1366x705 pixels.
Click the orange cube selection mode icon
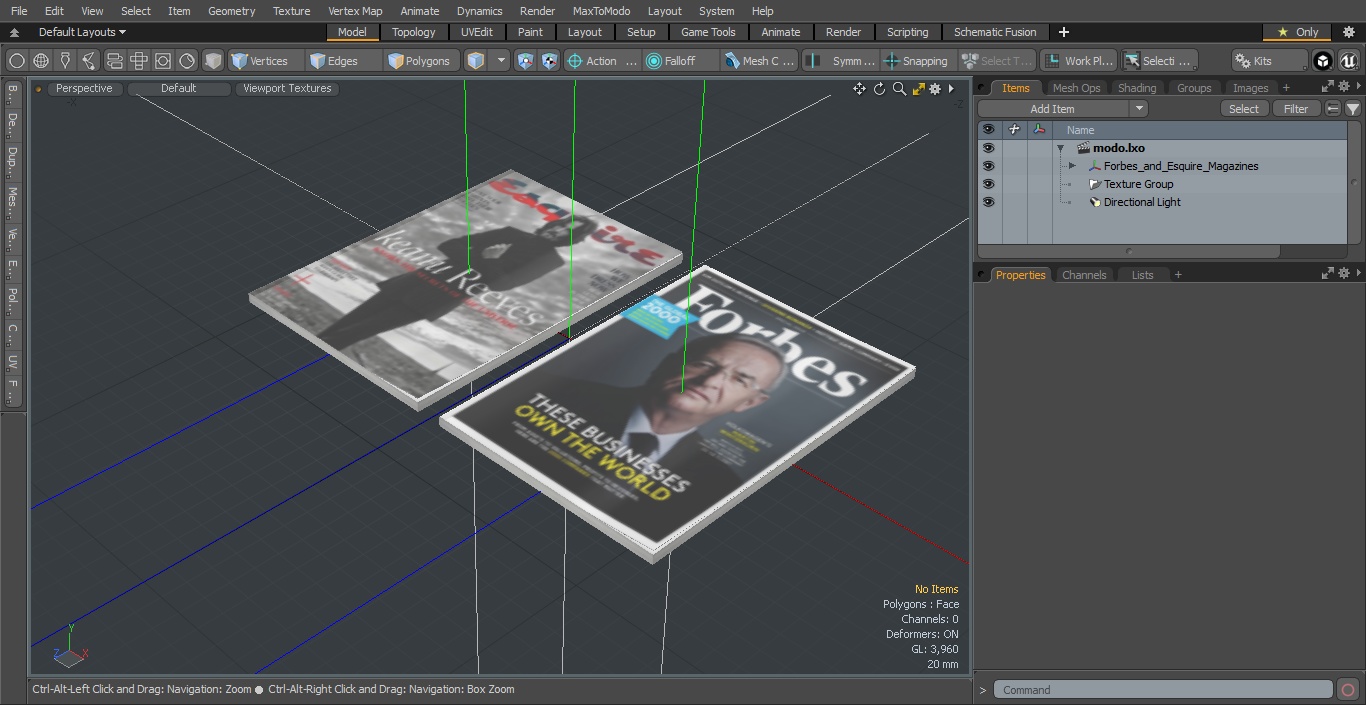coord(476,61)
